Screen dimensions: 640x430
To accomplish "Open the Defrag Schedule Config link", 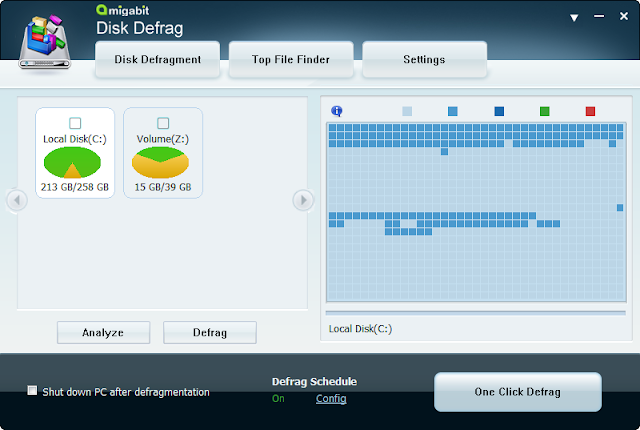I will click(331, 399).
